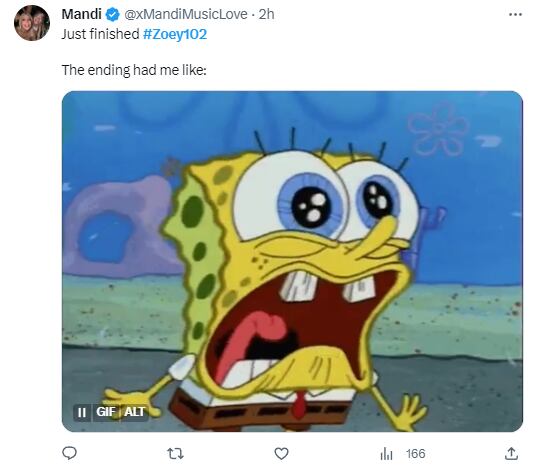
Task: Pause the playing SpongeBob GIF
Action: click(82, 412)
